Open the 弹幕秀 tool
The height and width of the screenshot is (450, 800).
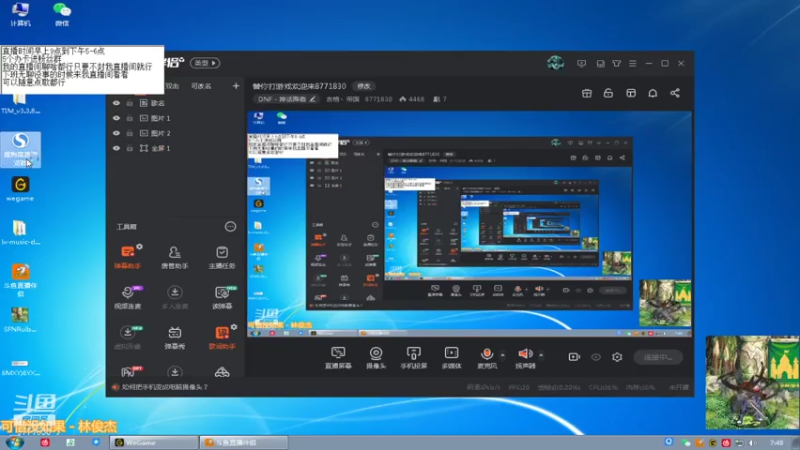[174, 337]
